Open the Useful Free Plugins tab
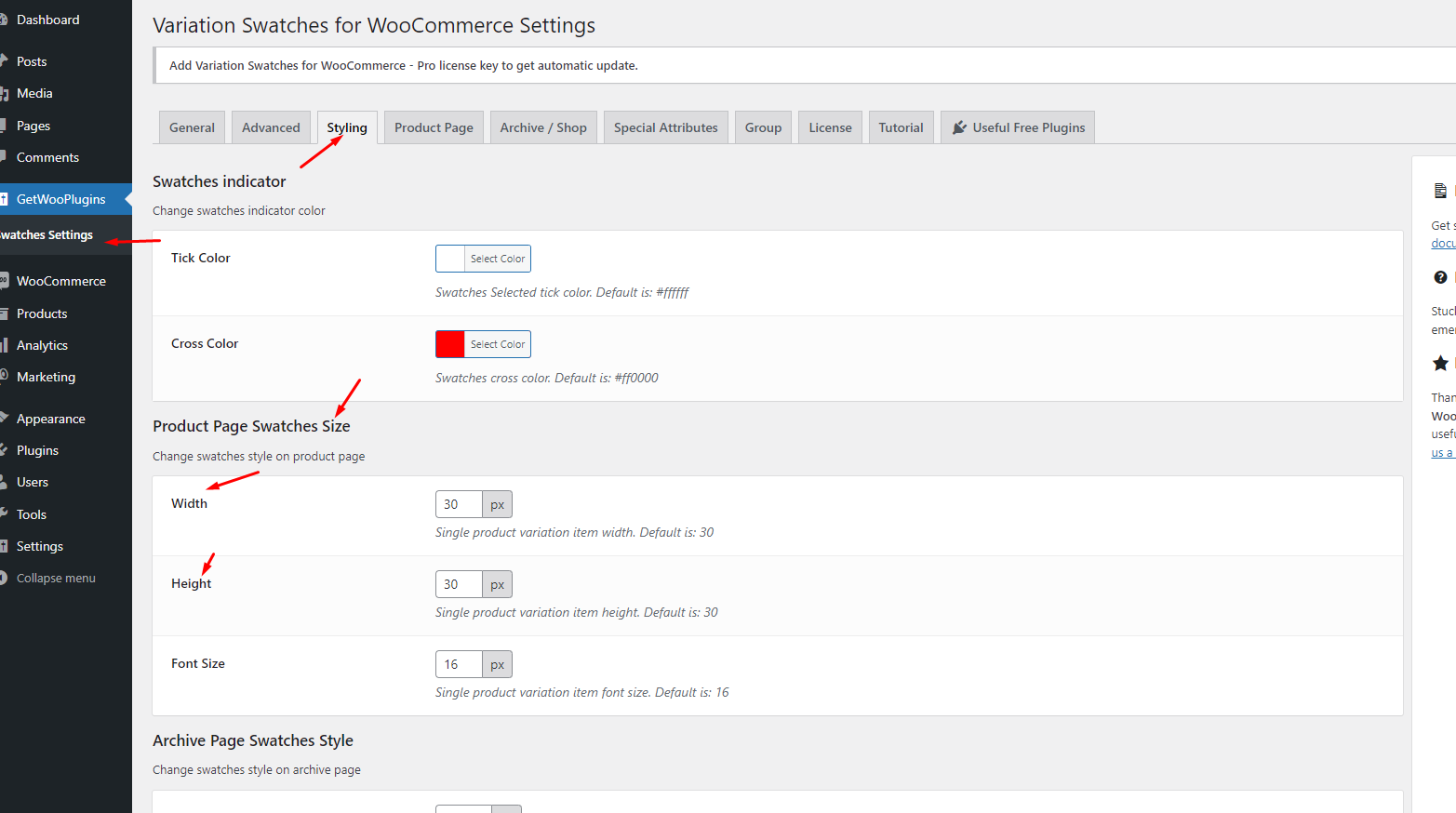Viewport: 1456px width, 813px height. [x=1018, y=127]
